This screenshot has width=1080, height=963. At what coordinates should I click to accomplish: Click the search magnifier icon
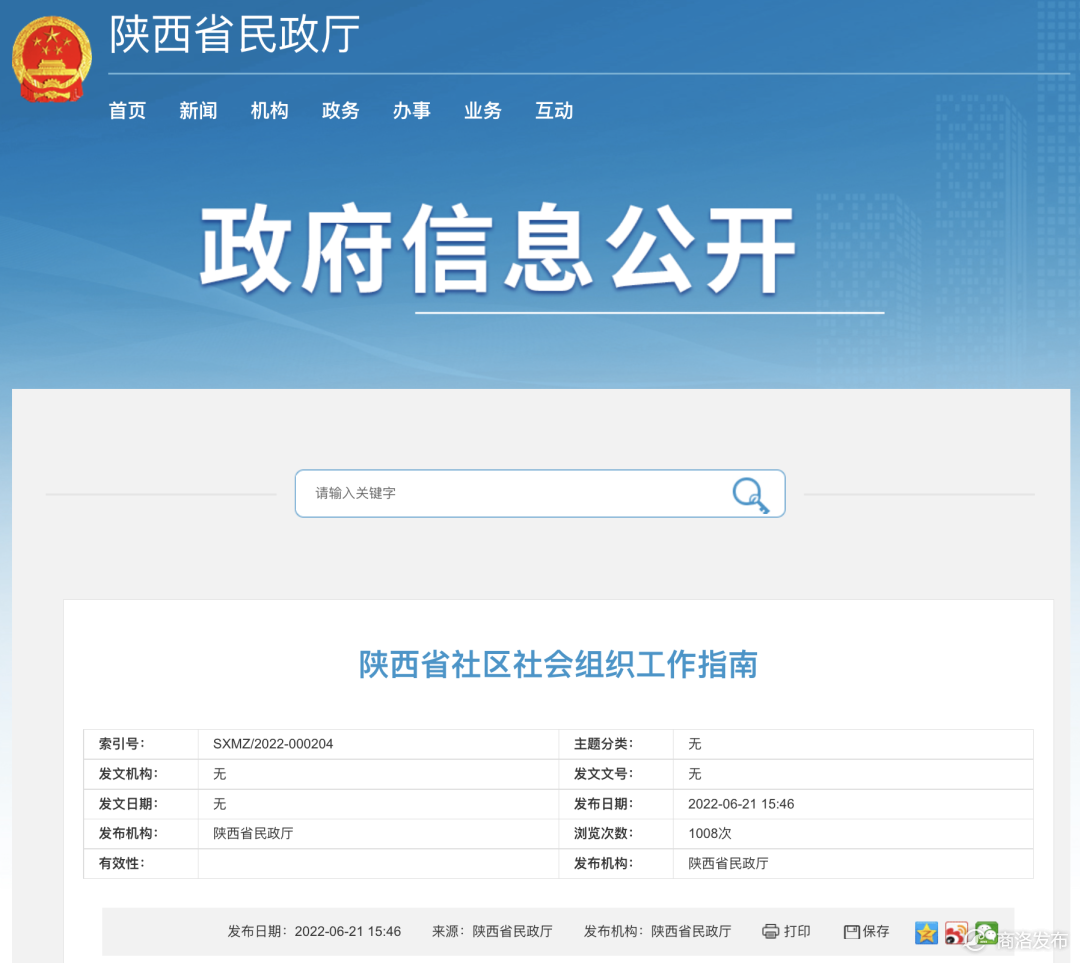pos(750,495)
